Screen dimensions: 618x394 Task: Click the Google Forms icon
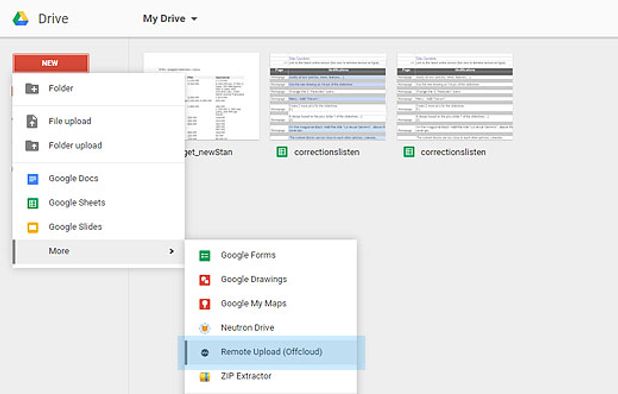[205, 256]
